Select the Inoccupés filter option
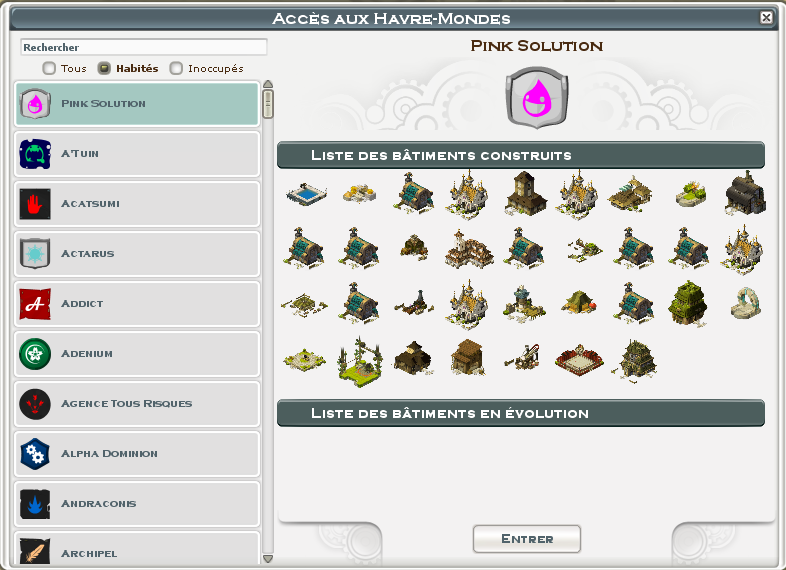The image size is (786, 570). pyautogui.click(x=207, y=68)
